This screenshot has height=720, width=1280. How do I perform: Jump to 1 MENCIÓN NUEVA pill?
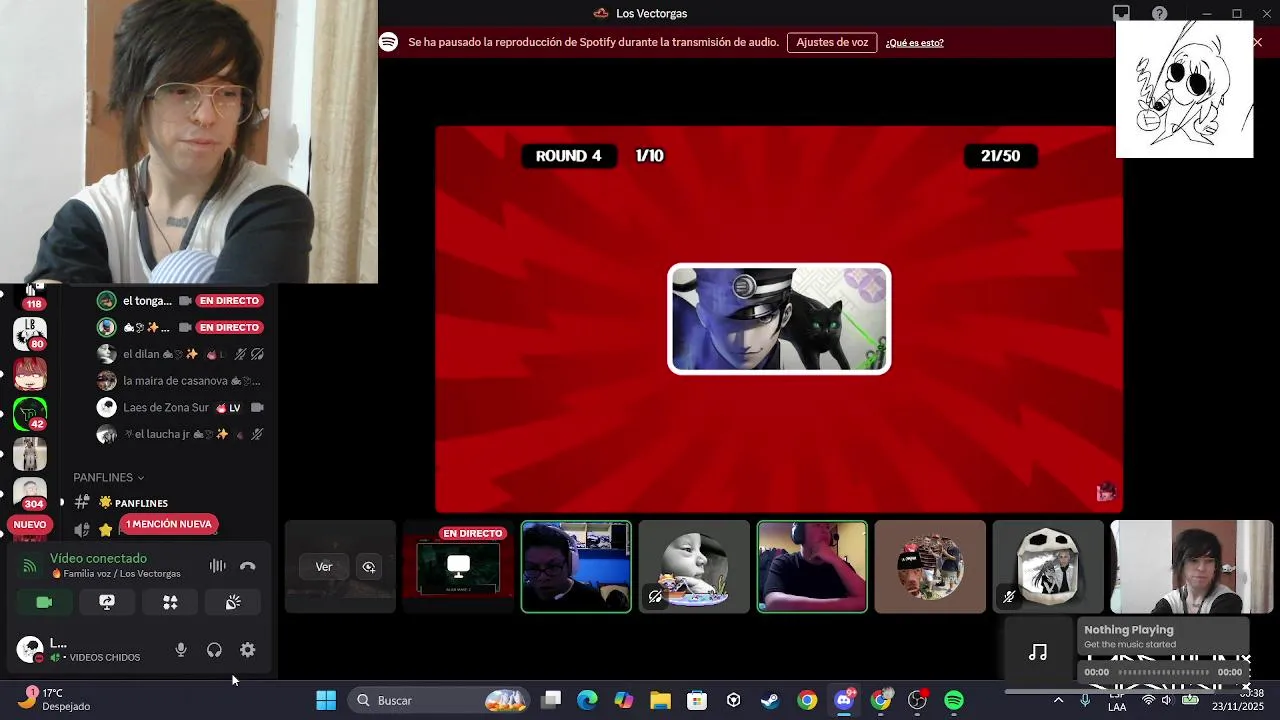[x=168, y=524]
